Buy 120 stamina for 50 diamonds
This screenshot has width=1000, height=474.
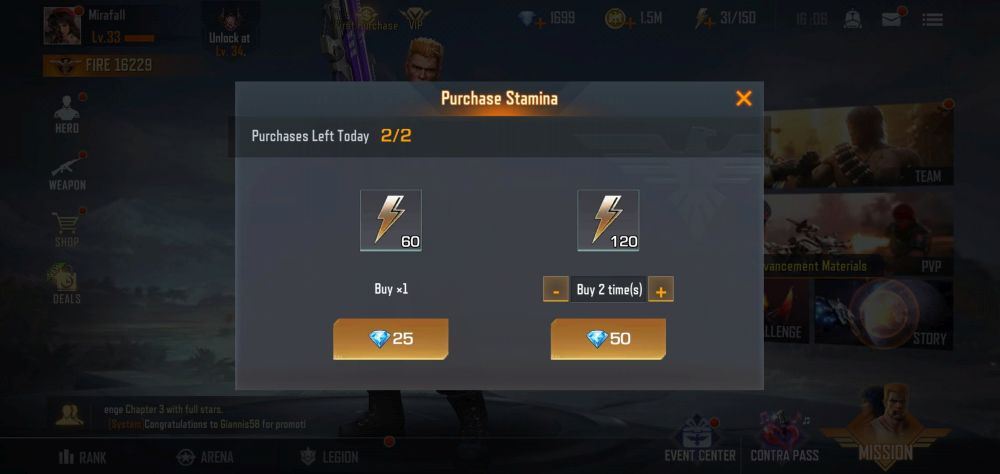pos(608,339)
